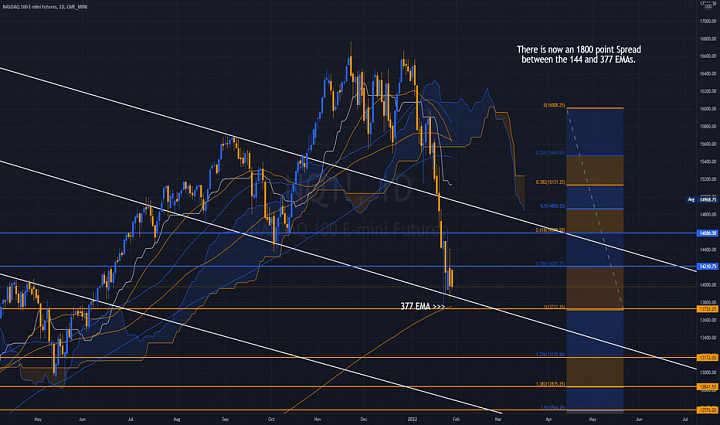Click the Oct label on time axis
This screenshot has height=425, width=720.
point(271,419)
